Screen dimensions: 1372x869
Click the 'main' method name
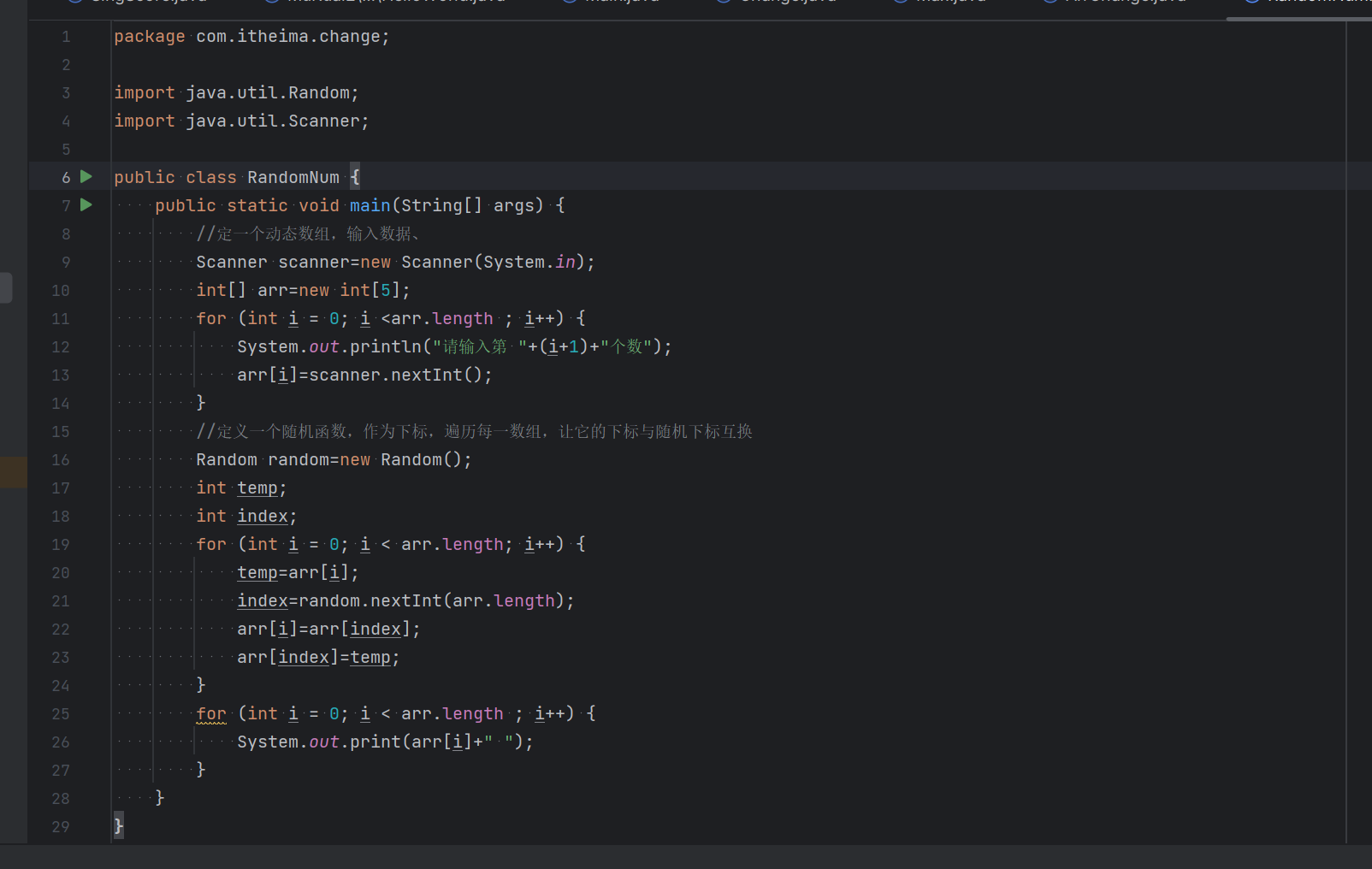click(370, 206)
